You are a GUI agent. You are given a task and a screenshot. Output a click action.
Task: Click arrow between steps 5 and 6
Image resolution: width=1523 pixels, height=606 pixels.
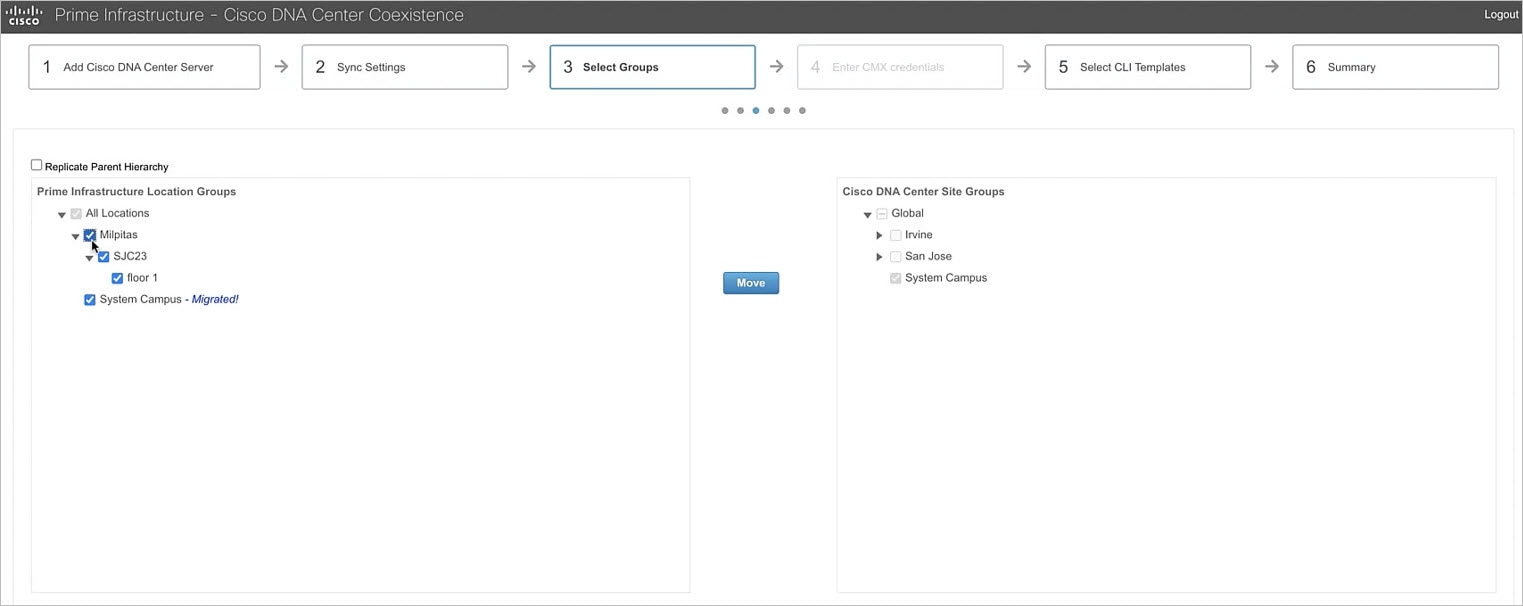(1272, 67)
